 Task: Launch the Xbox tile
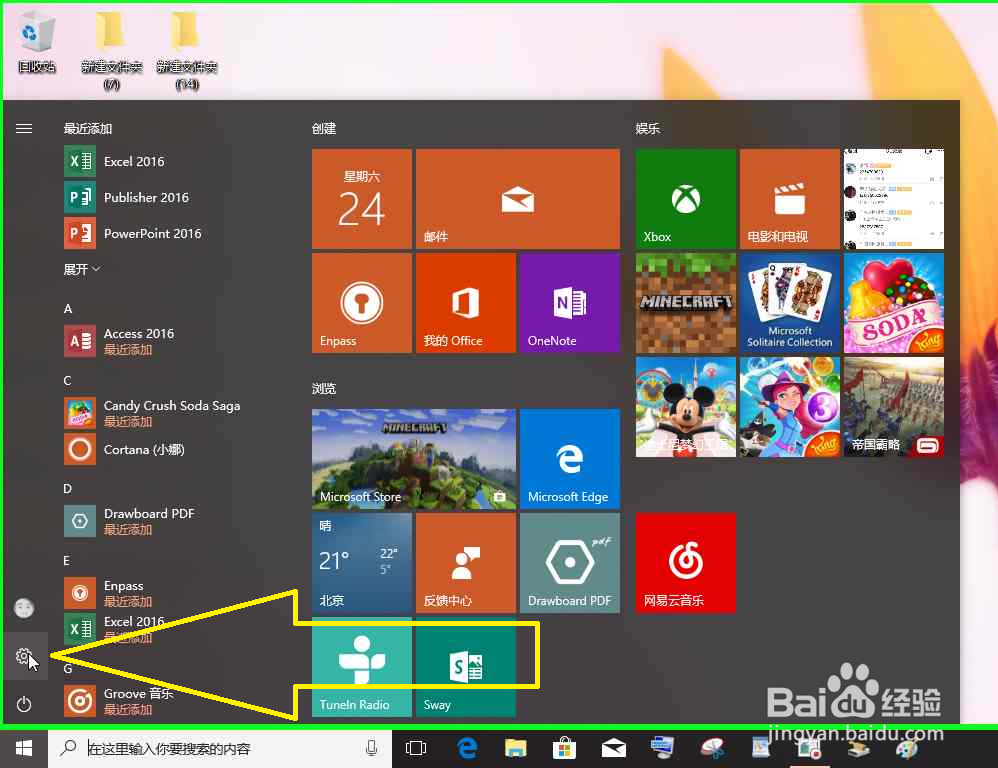[685, 199]
